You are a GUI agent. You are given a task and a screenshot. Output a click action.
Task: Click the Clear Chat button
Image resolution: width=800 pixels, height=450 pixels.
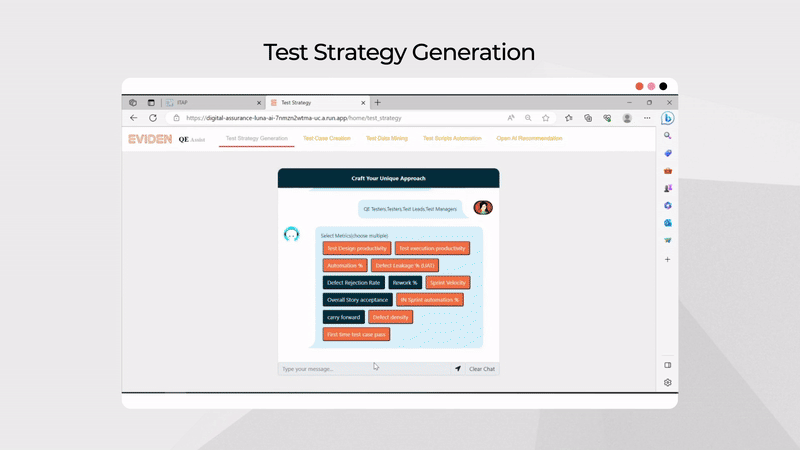482,369
